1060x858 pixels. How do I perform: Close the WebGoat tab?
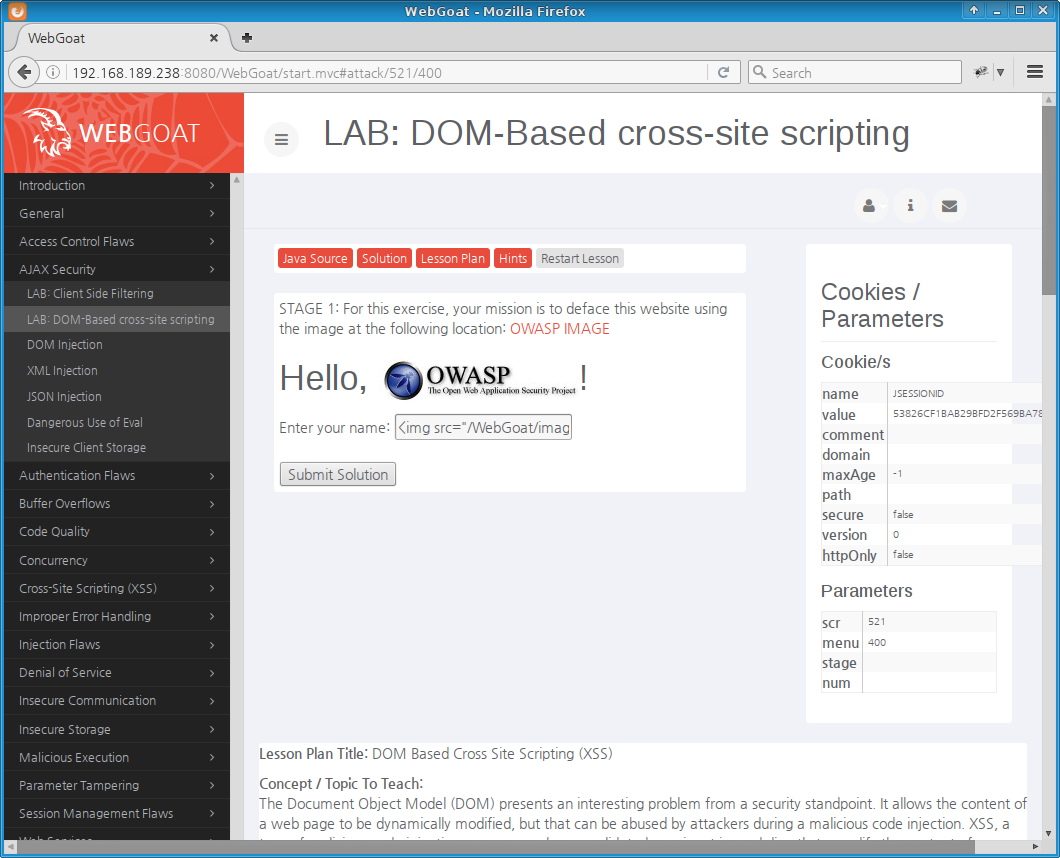pos(214,38)
